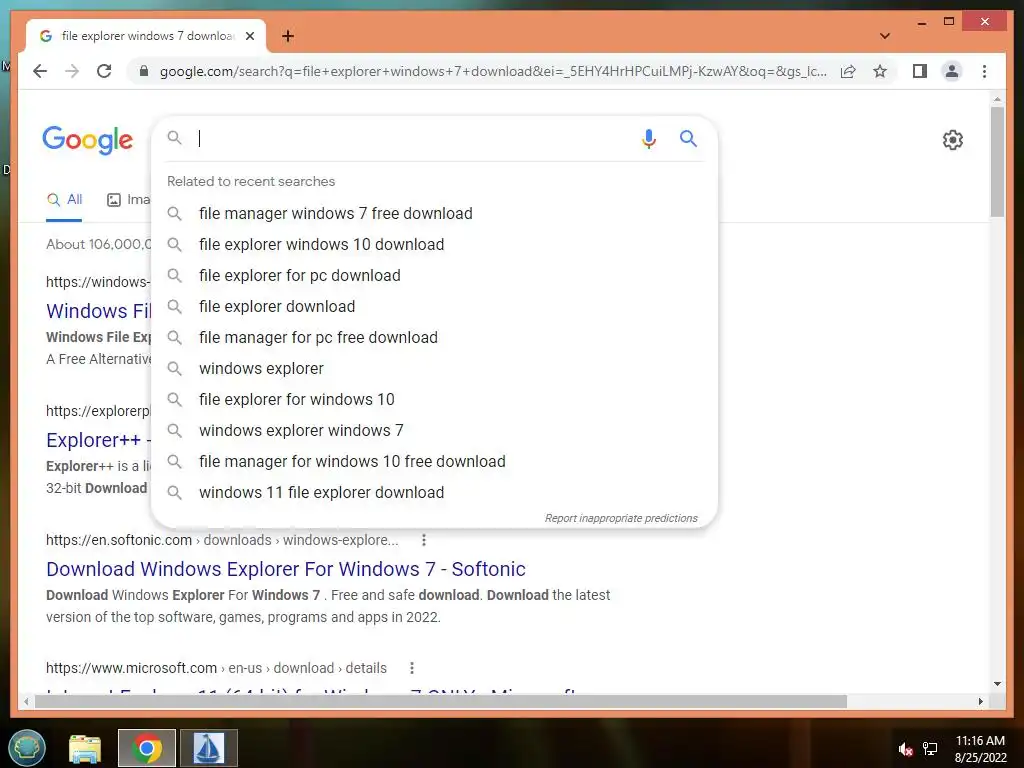
Task: Expand the tab search dropdown arrow
Action: coord(885,36)
